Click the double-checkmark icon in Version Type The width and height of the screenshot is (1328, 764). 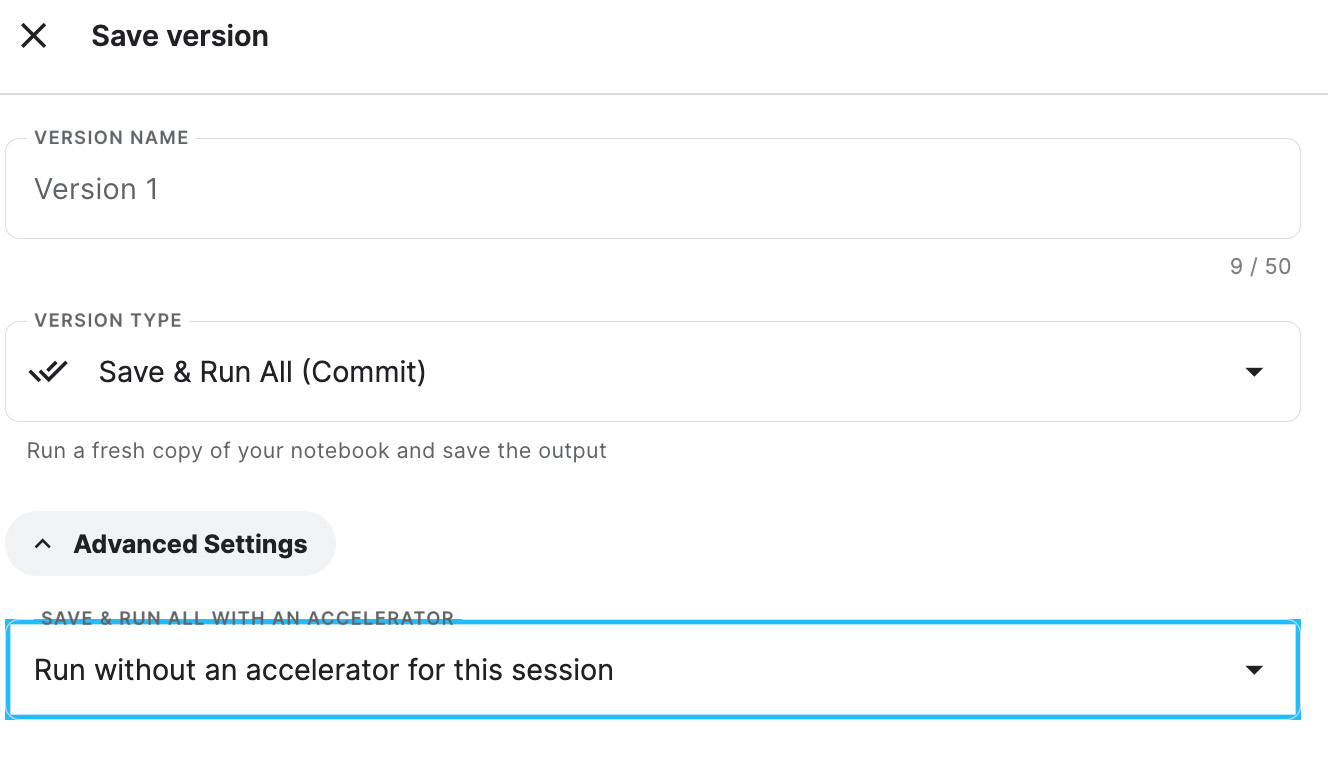point(48,372)
